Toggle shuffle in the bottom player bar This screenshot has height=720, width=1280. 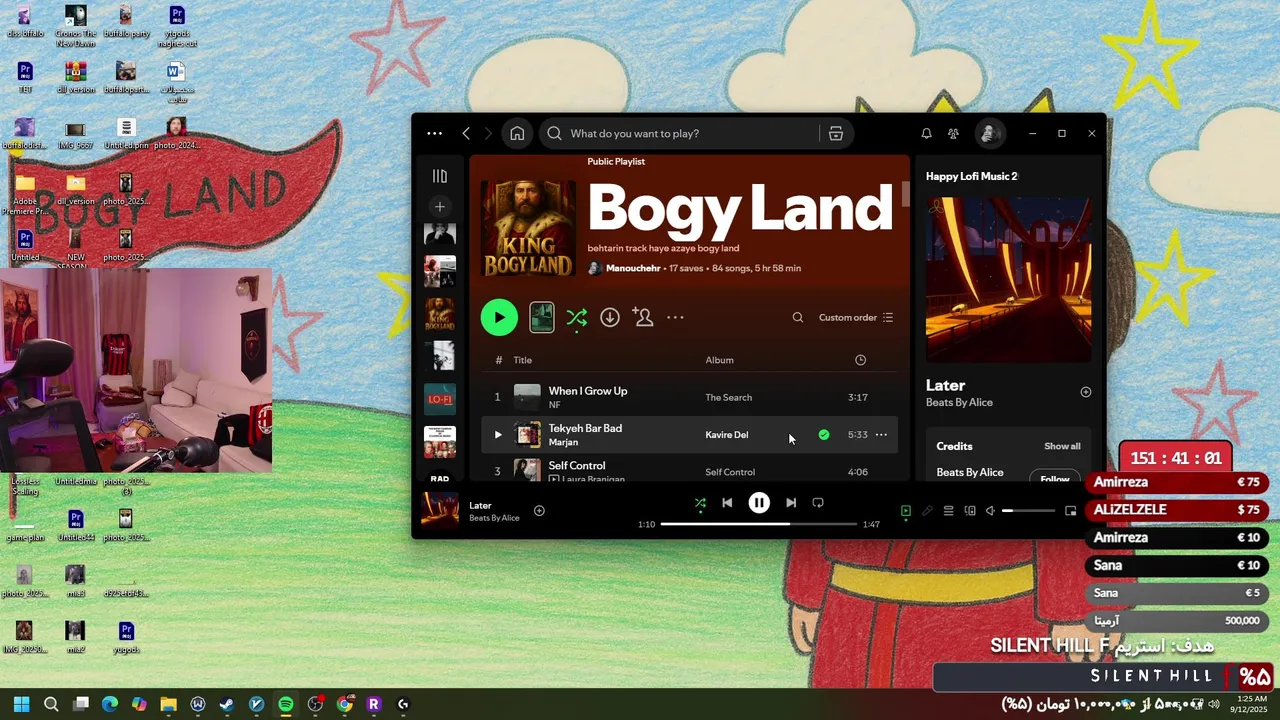[x=700, y=503]
